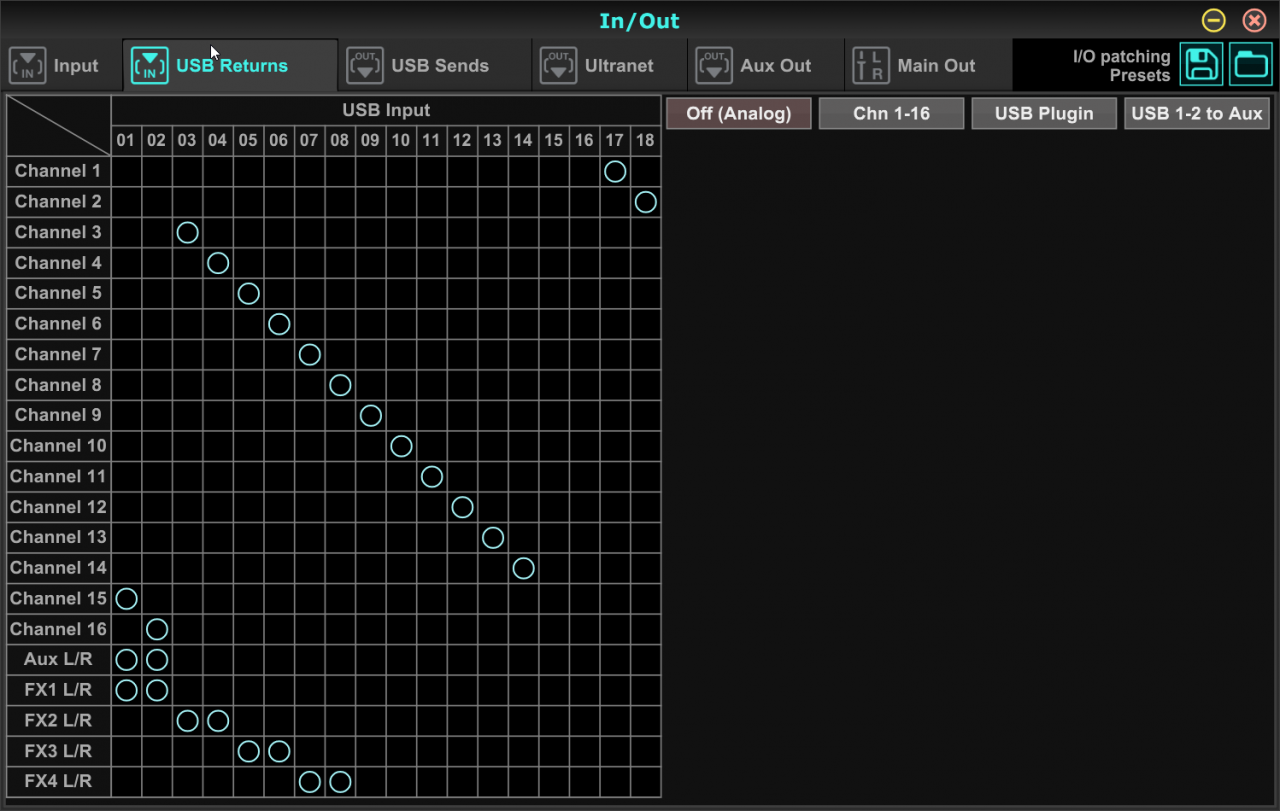Toggle FX3 L/R patch at USB input 06

pyautogui.click(x=279, y=751)
